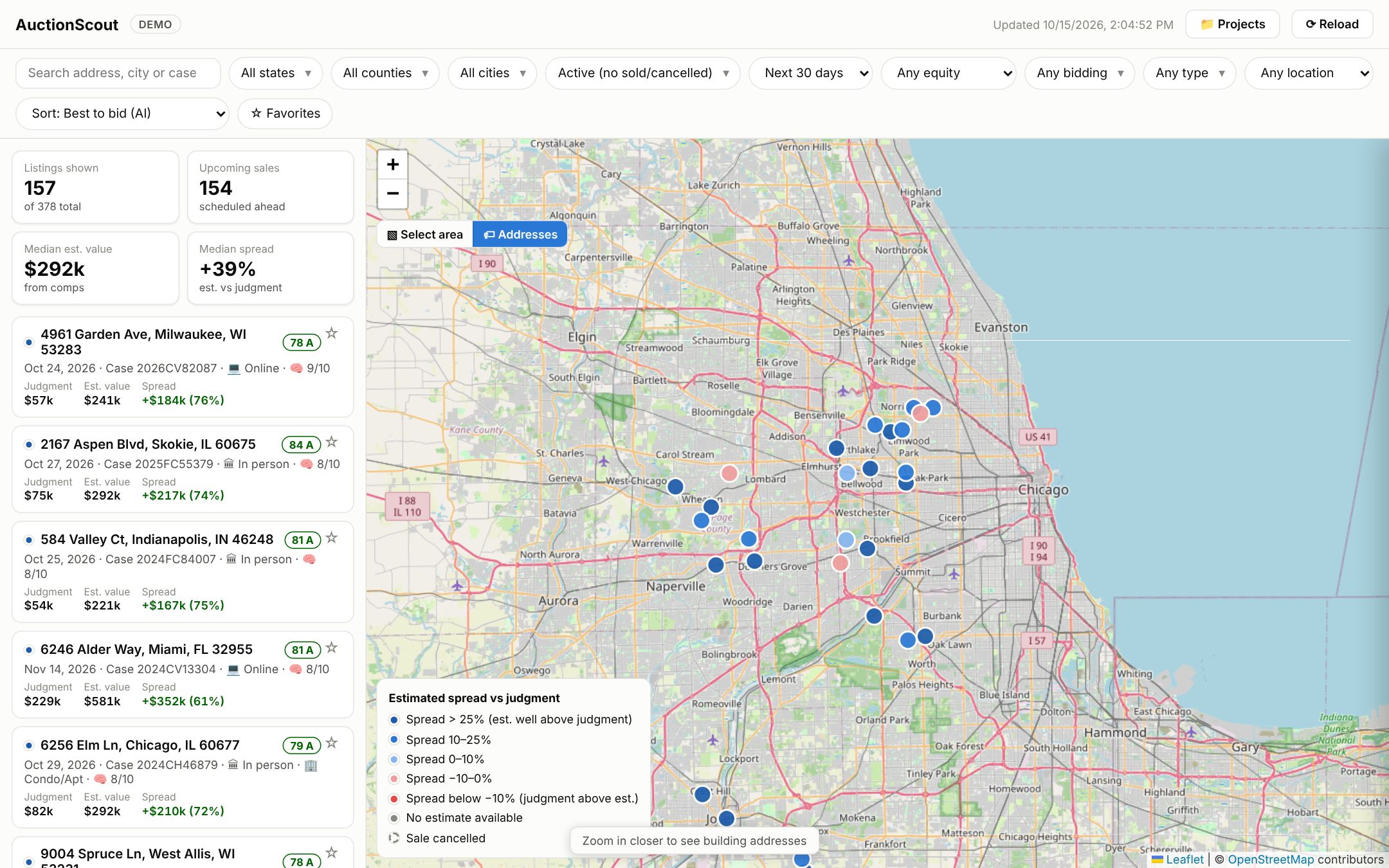Viewport: 1389px width, 868px height.
Task: Open the Next 30 days dropdown
Action: tap(811, 73)
